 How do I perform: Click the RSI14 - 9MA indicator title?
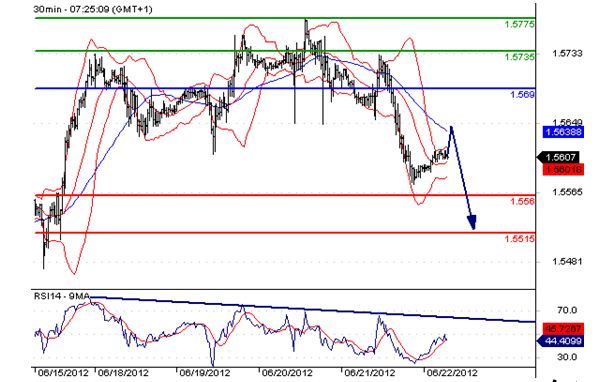coord(62,296)
